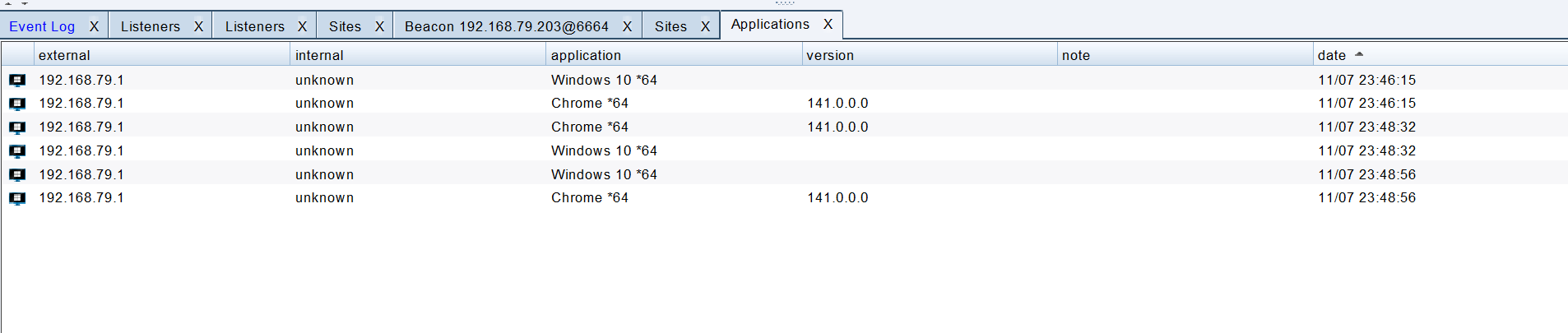The height and width of the screenshot is (333, 1568).
Task: Select external IP 192.168.79.1 in Chrome 23:48:56 row
Action: (81, 197)
